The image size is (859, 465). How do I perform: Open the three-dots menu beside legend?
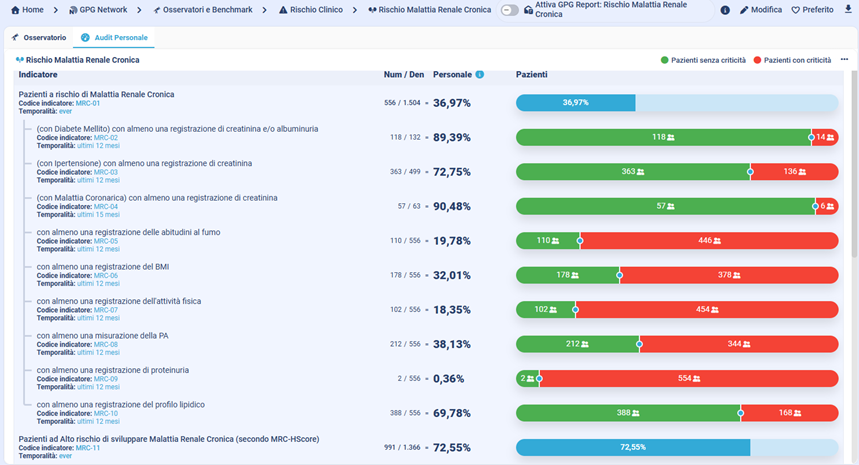844,60
